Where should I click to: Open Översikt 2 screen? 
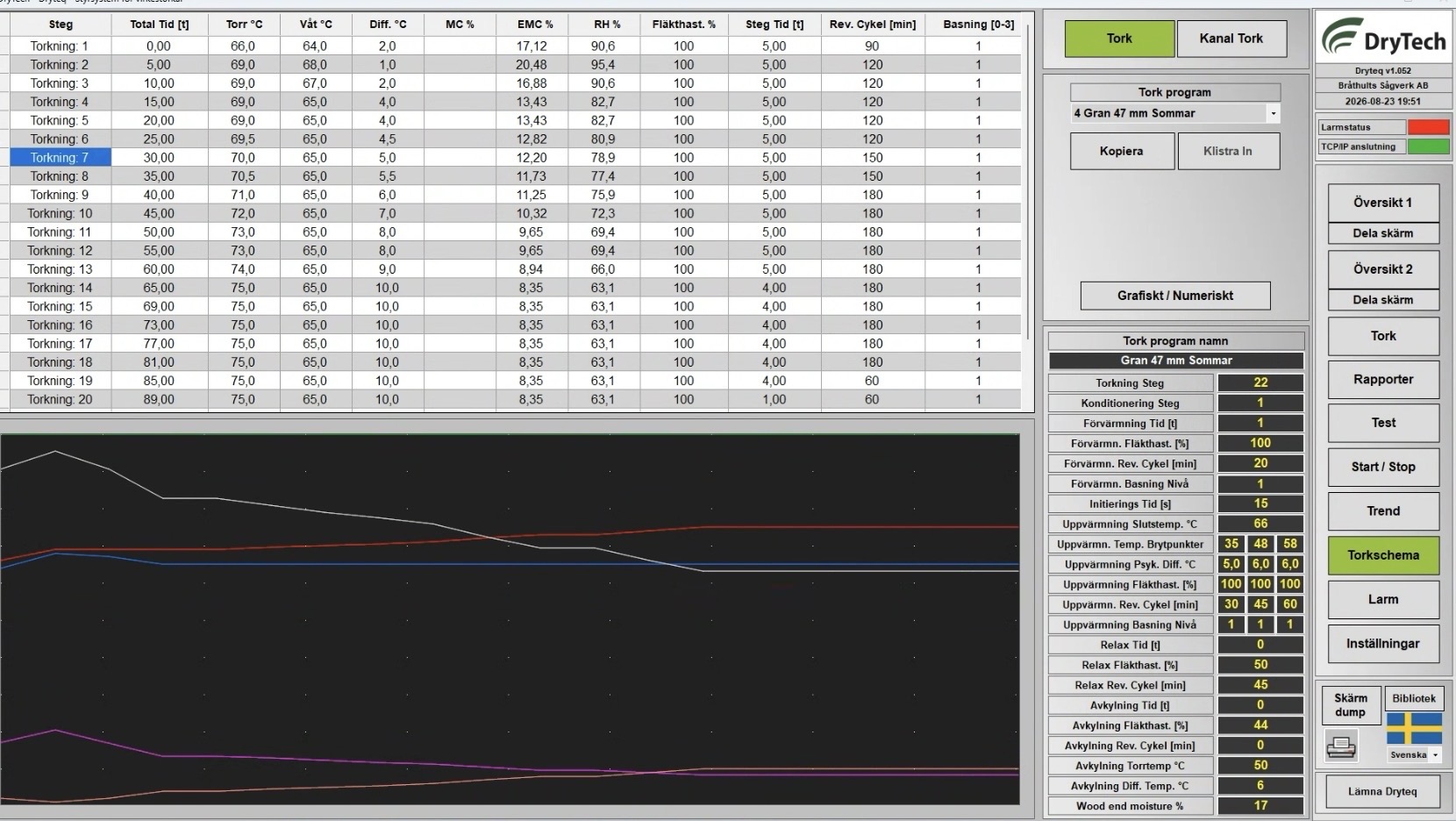point(1383,269)
